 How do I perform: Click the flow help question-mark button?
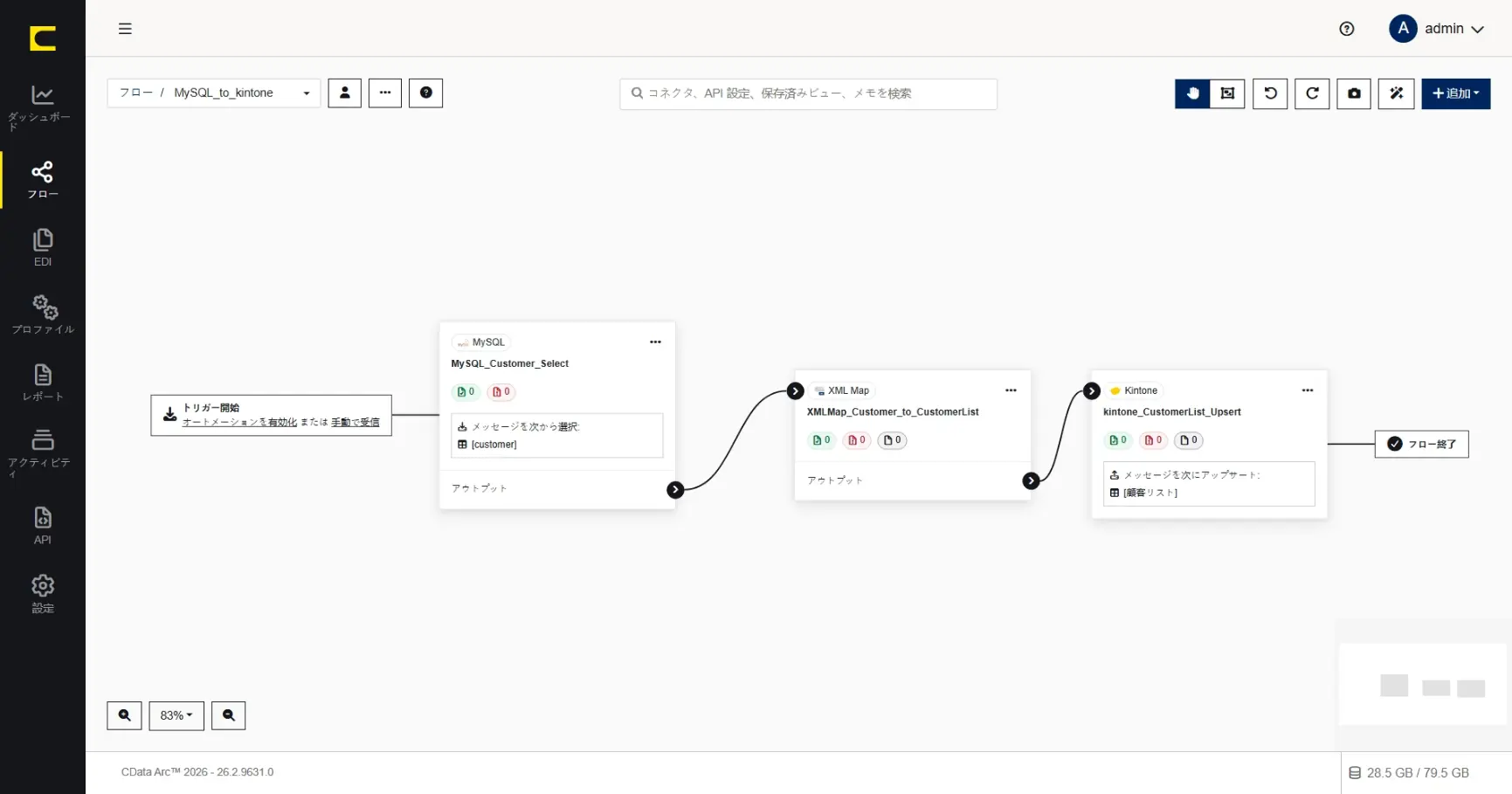(426, 93)
